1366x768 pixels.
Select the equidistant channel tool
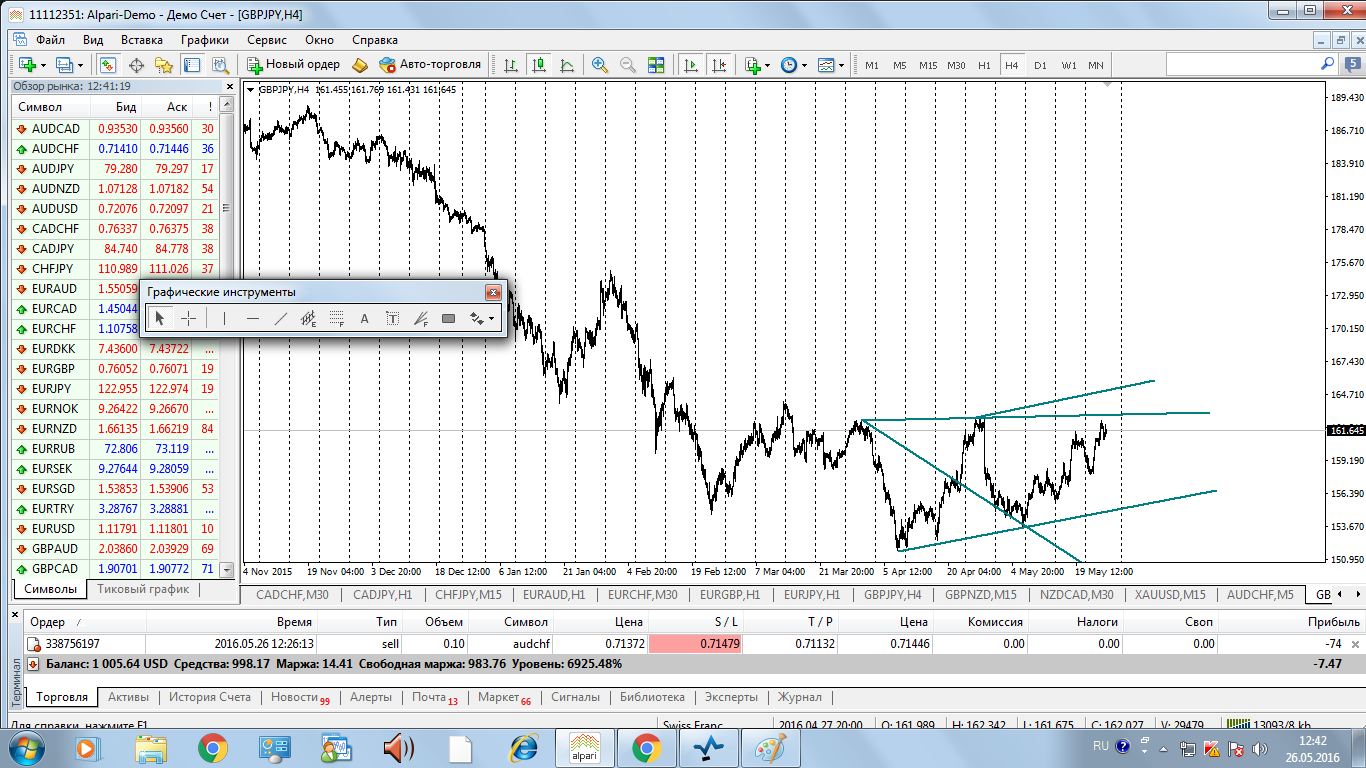(x=309, y=319)
